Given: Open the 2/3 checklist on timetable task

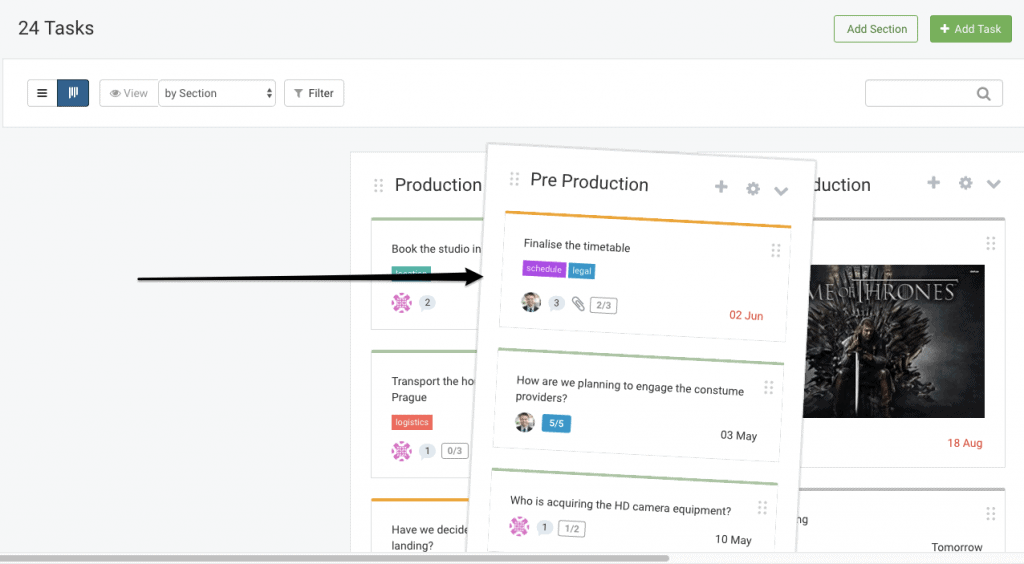Looking at the screenshot, I should (603, 306).
